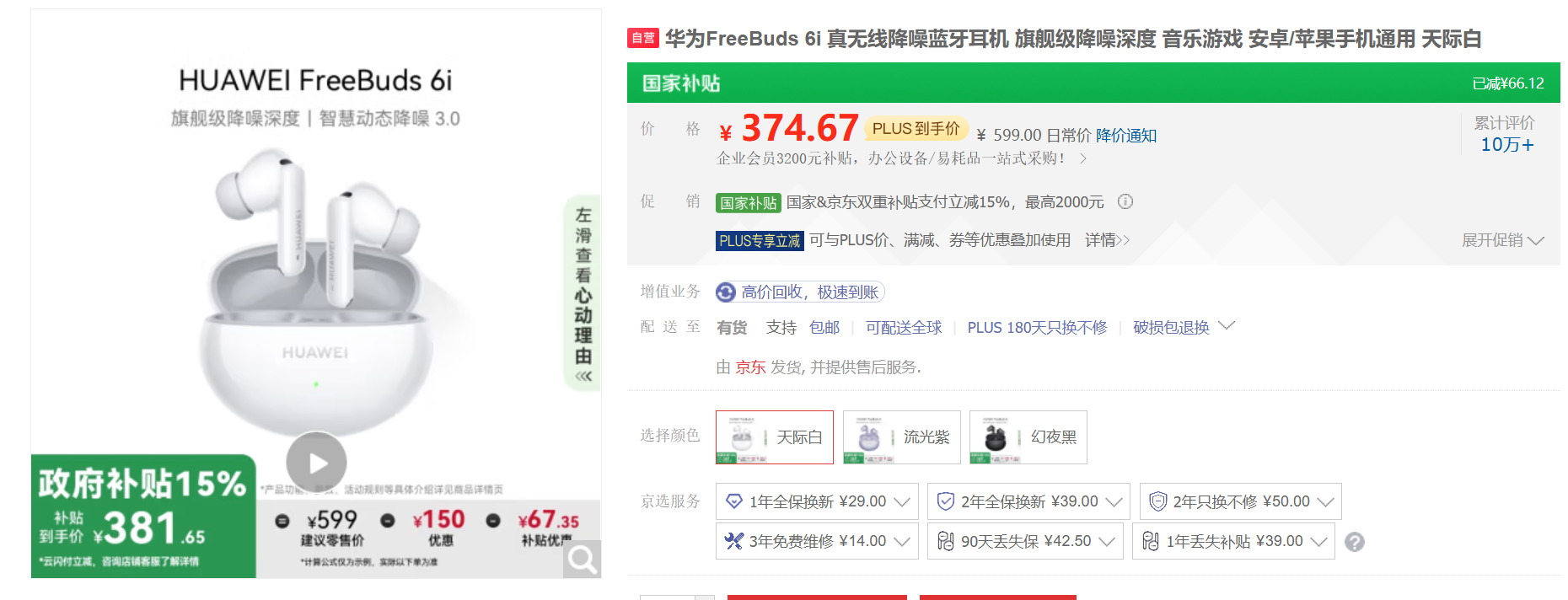The width and height of the screenshot is (1568, 600).
Task: Open the 90天丢失保 ¥42.50 dropdown
Action: tap(1026, 541)
